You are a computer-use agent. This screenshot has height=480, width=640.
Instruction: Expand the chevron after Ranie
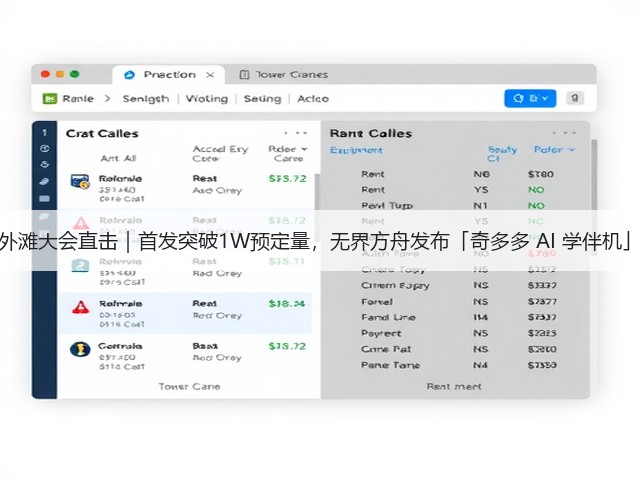pyautogui.click(x=107, y=98)
